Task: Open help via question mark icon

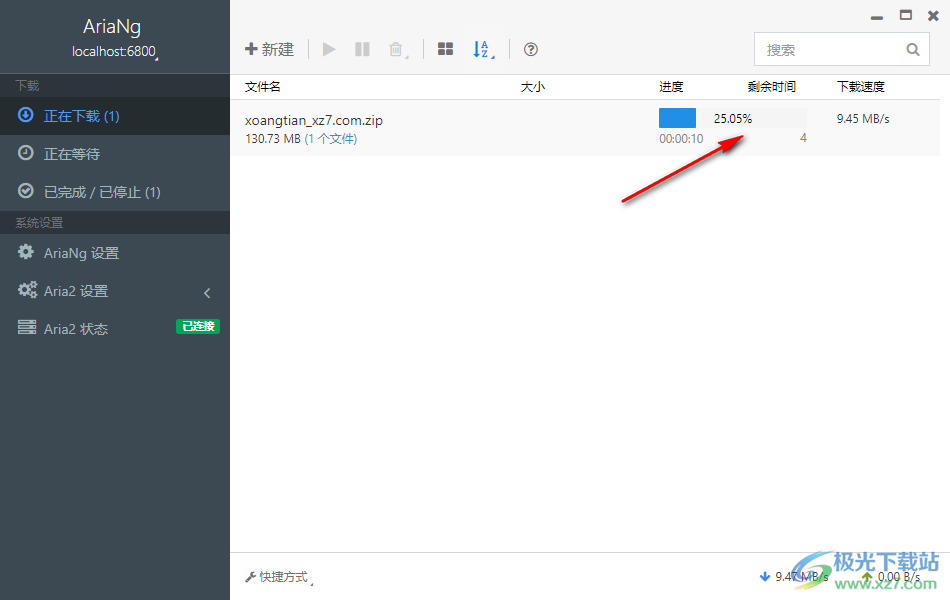Action: pos(531,49)
